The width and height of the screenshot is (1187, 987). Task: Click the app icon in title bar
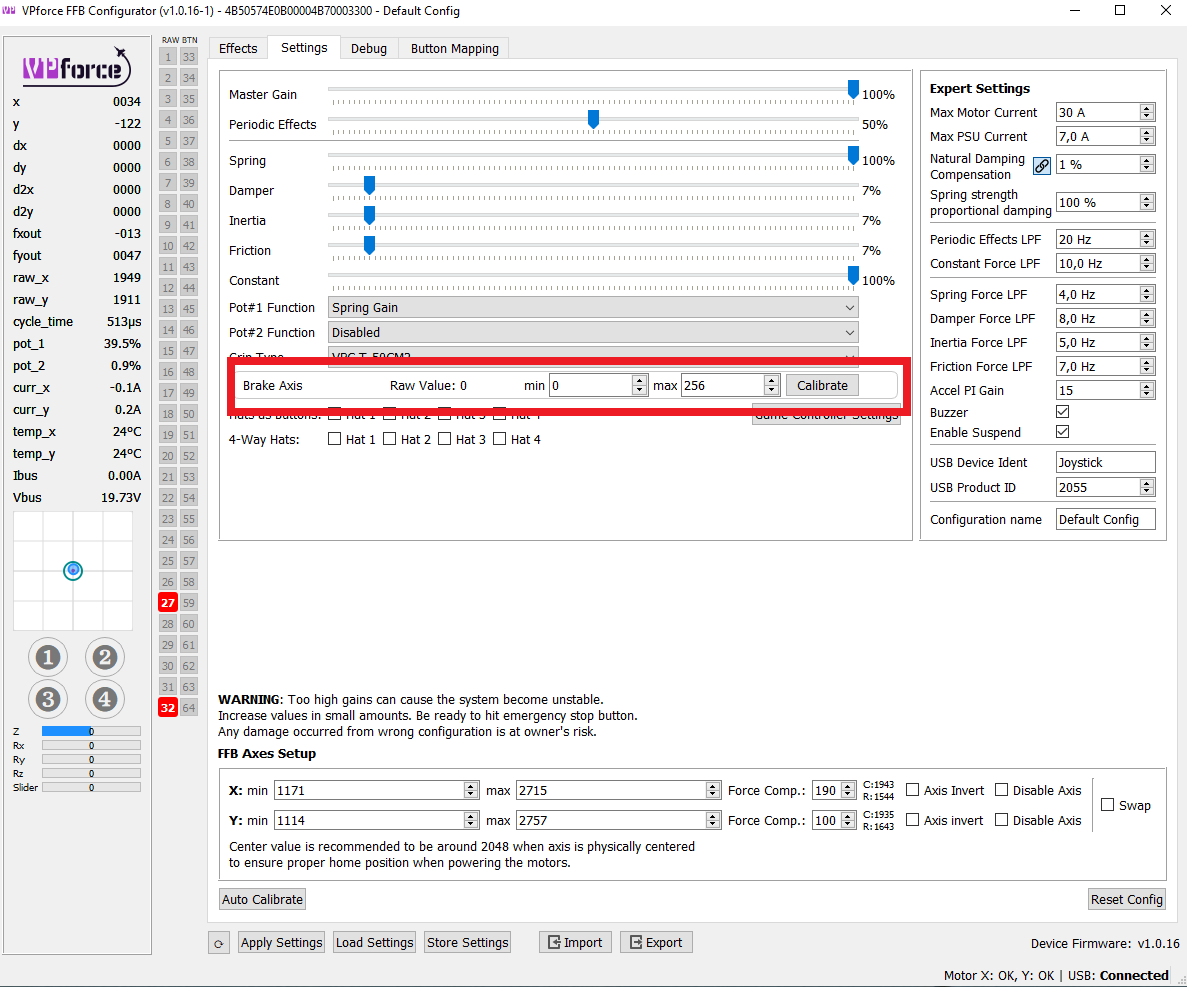(9, 11)
